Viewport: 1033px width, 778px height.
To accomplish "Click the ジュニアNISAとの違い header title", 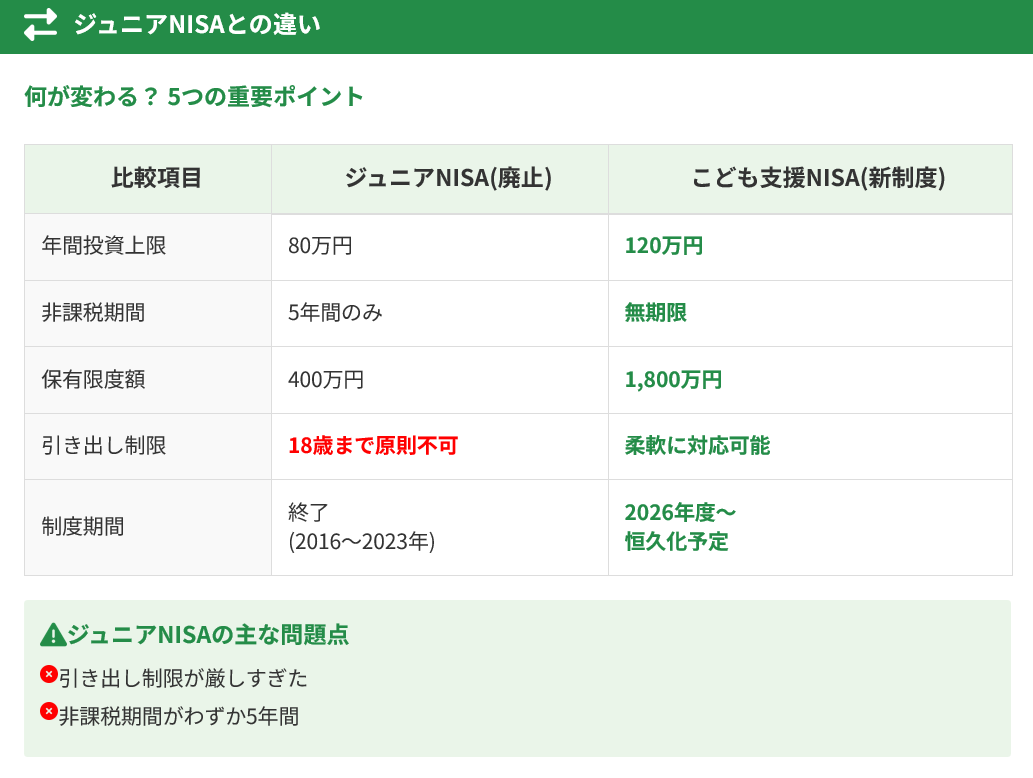I will coord(197,25).
